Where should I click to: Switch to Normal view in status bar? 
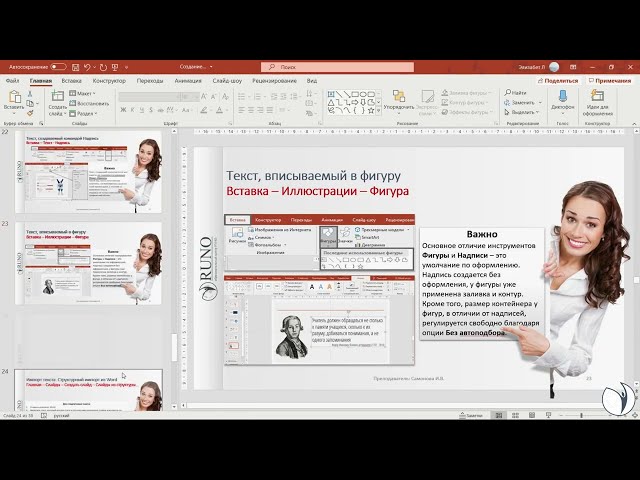click(499, 416)
